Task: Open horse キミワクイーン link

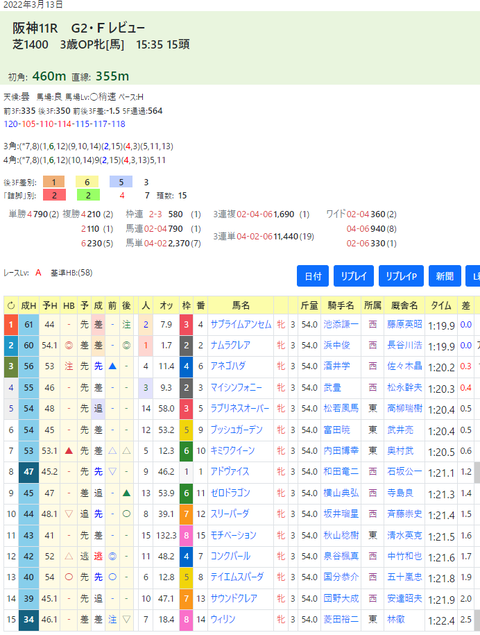Action: click(x=233, y=451)
